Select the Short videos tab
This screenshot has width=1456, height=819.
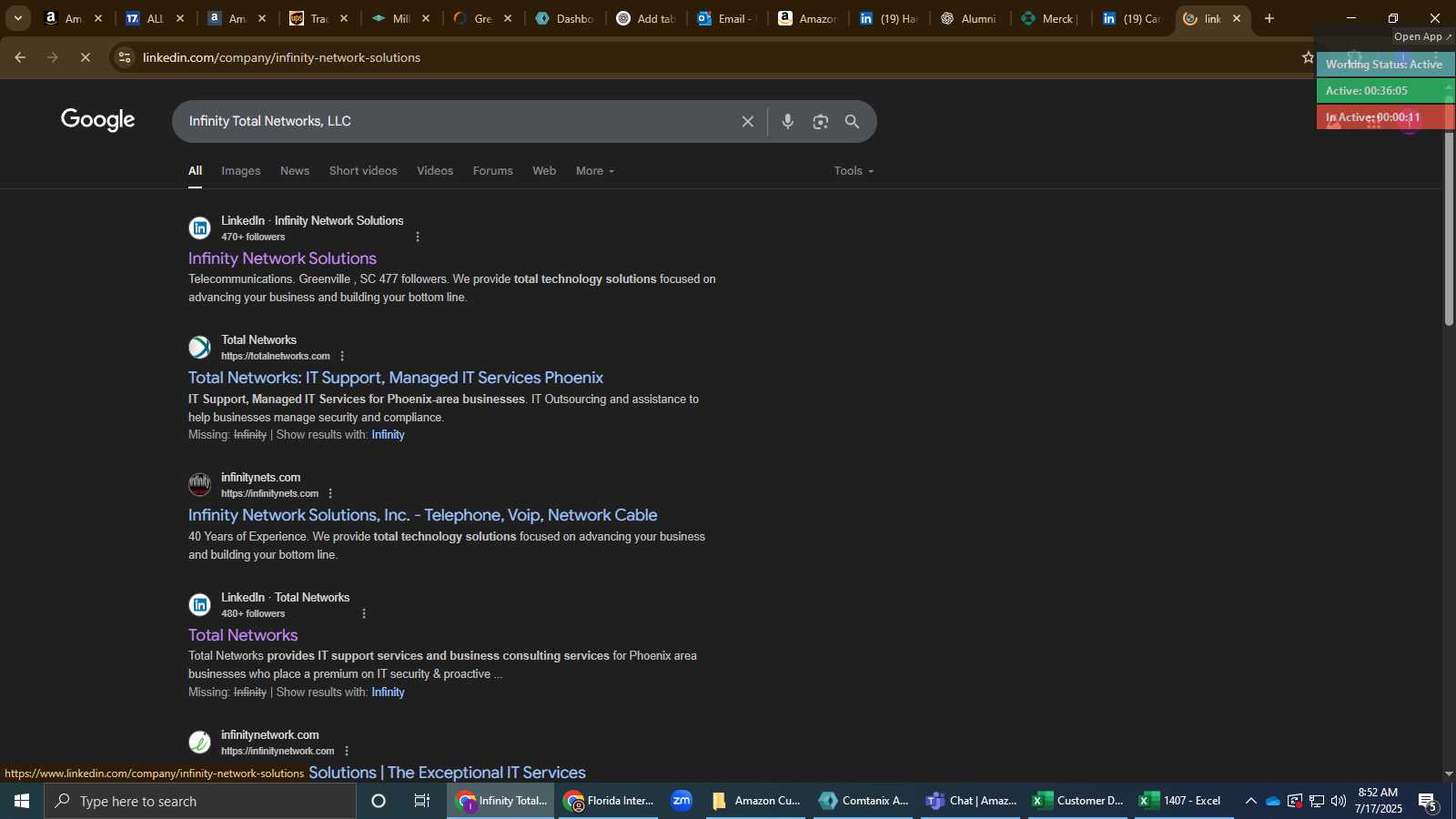[x=363, y=171]
